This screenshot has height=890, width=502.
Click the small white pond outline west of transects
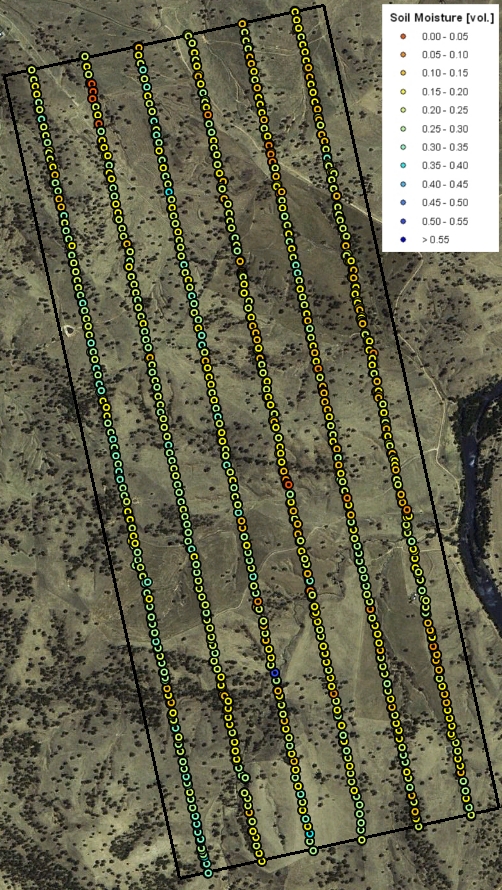click(x=70, y=330)
